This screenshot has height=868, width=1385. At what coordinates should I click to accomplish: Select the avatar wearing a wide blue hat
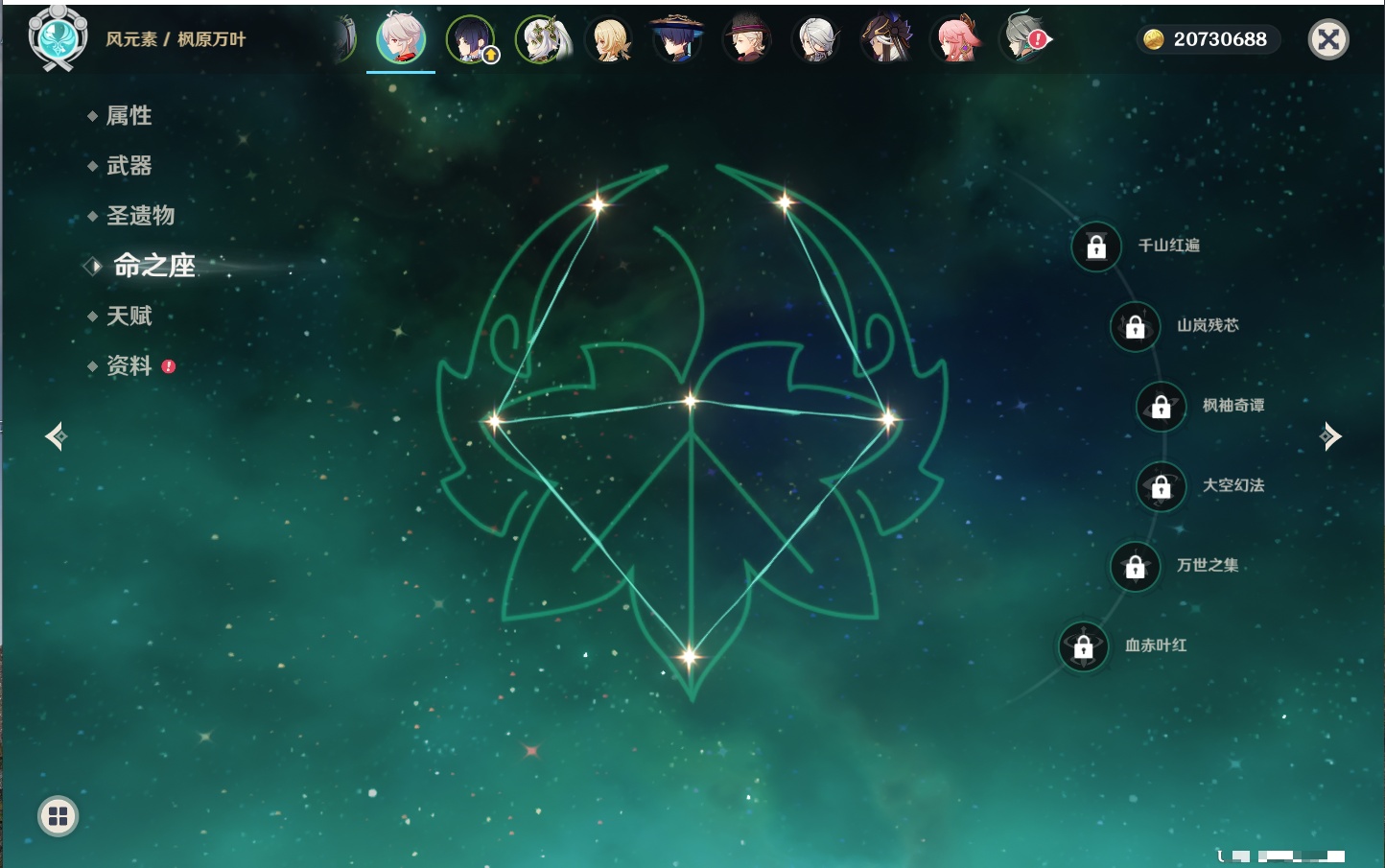click(x=677, y=38)
